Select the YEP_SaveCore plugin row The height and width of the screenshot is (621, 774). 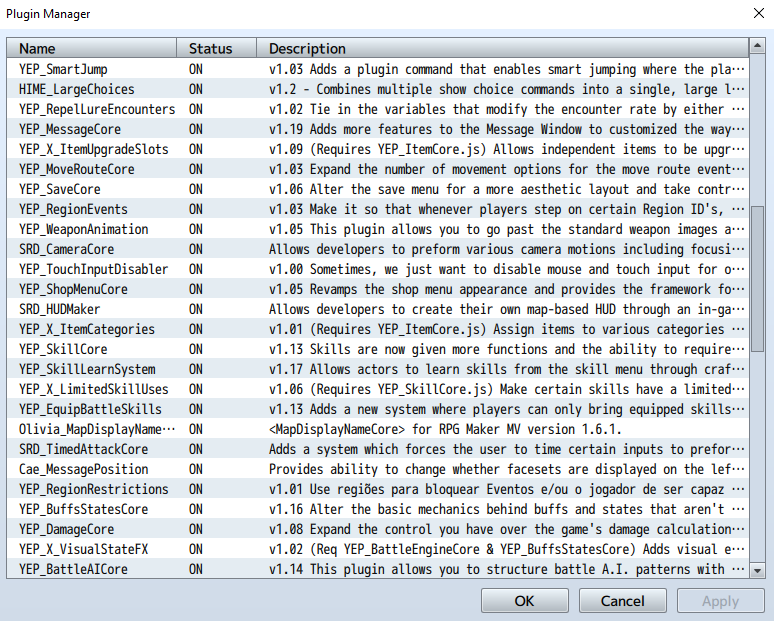[378, 189]
